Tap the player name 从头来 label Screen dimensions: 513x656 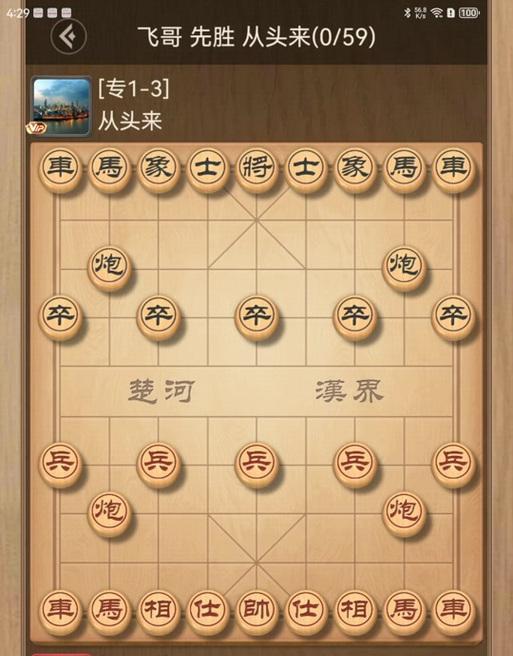pyautogui.click(x=130, y=121)
